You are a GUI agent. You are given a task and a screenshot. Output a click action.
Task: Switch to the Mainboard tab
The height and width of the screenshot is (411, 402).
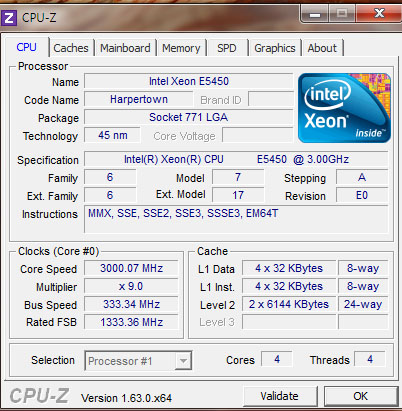[x=125, y=48]
